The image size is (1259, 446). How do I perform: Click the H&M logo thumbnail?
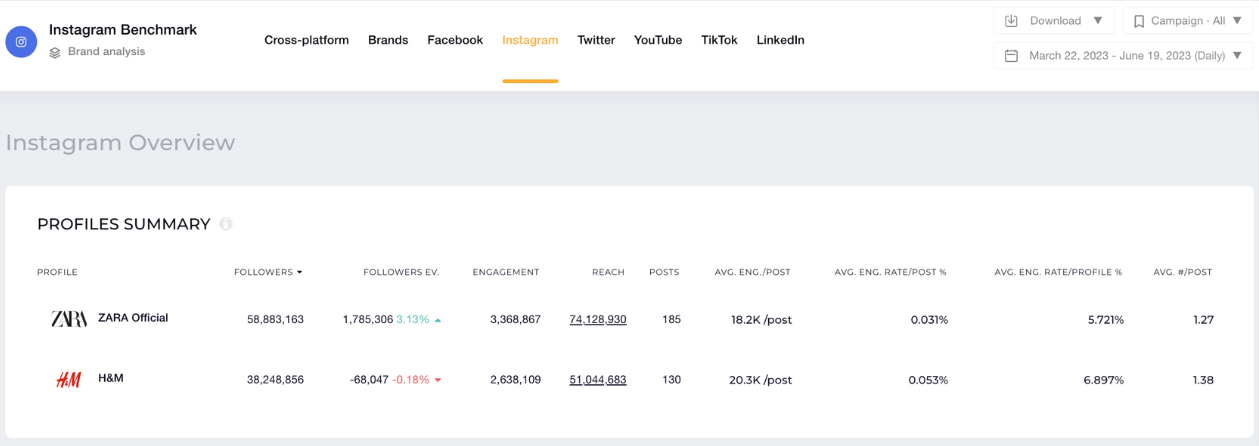(69, 379)
